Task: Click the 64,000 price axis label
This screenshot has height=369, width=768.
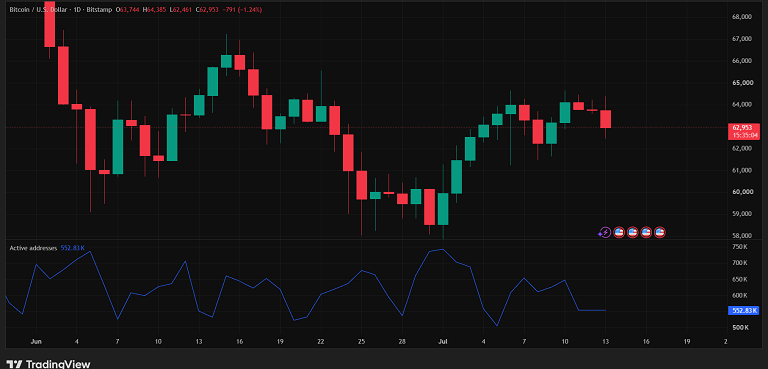Action: (742, 104)
